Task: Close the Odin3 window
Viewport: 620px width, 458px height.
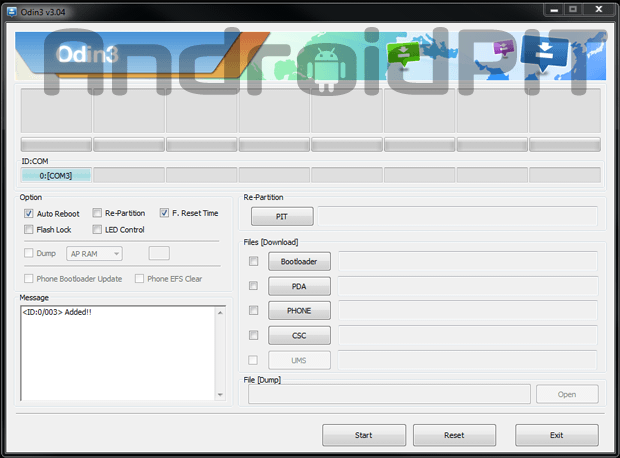Action: pyautogui.click(x=599, y=9)
